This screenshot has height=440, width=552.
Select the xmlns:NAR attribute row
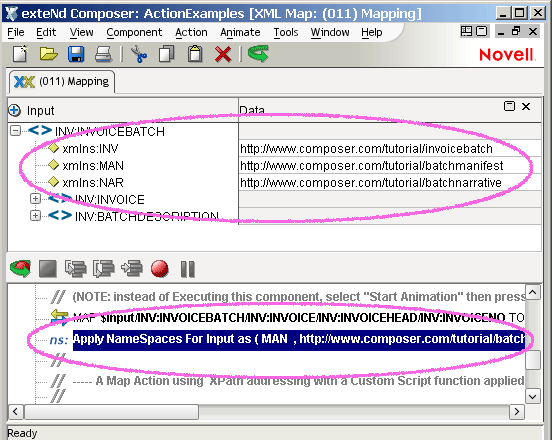pos(93,183)
